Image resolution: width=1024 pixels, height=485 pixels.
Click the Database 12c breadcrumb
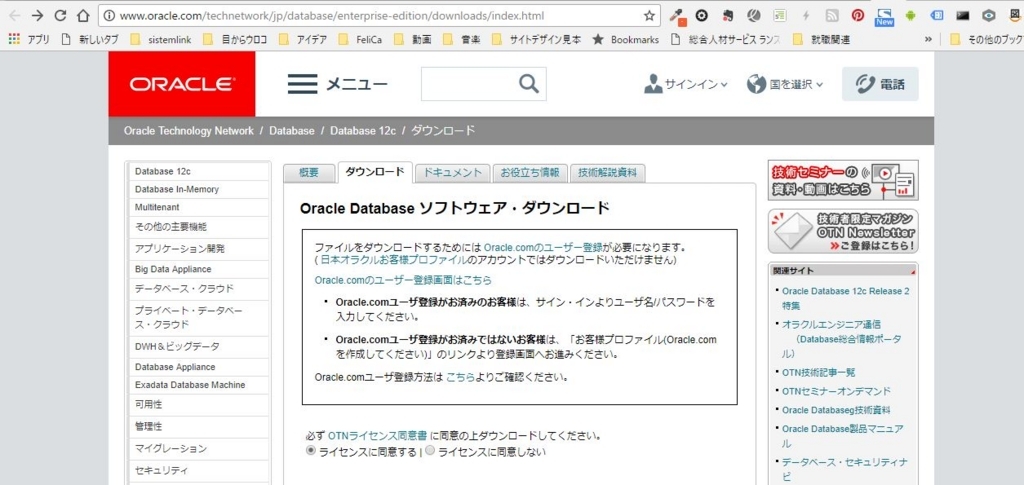363,131
